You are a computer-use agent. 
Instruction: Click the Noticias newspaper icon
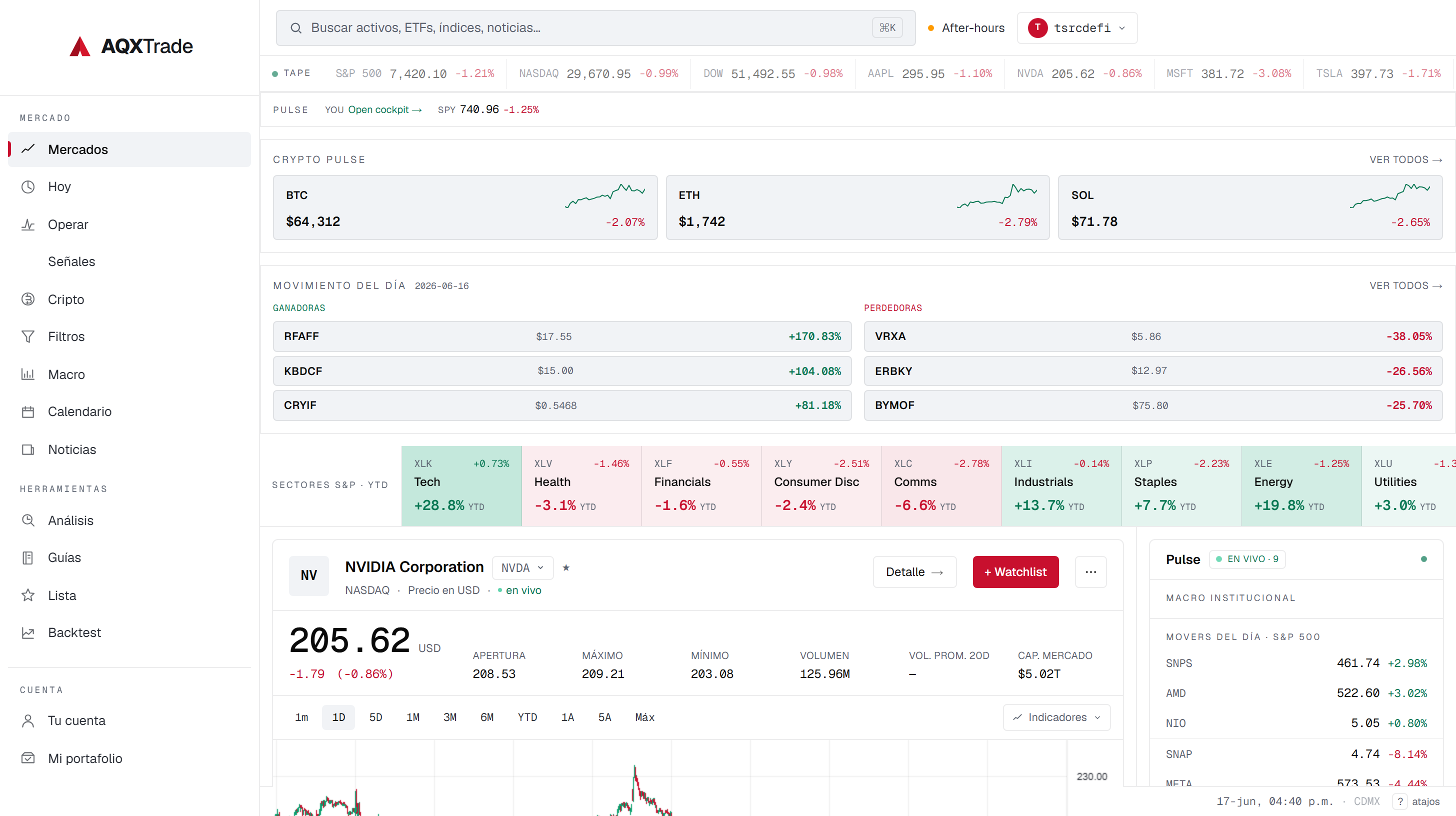[27, 449]
